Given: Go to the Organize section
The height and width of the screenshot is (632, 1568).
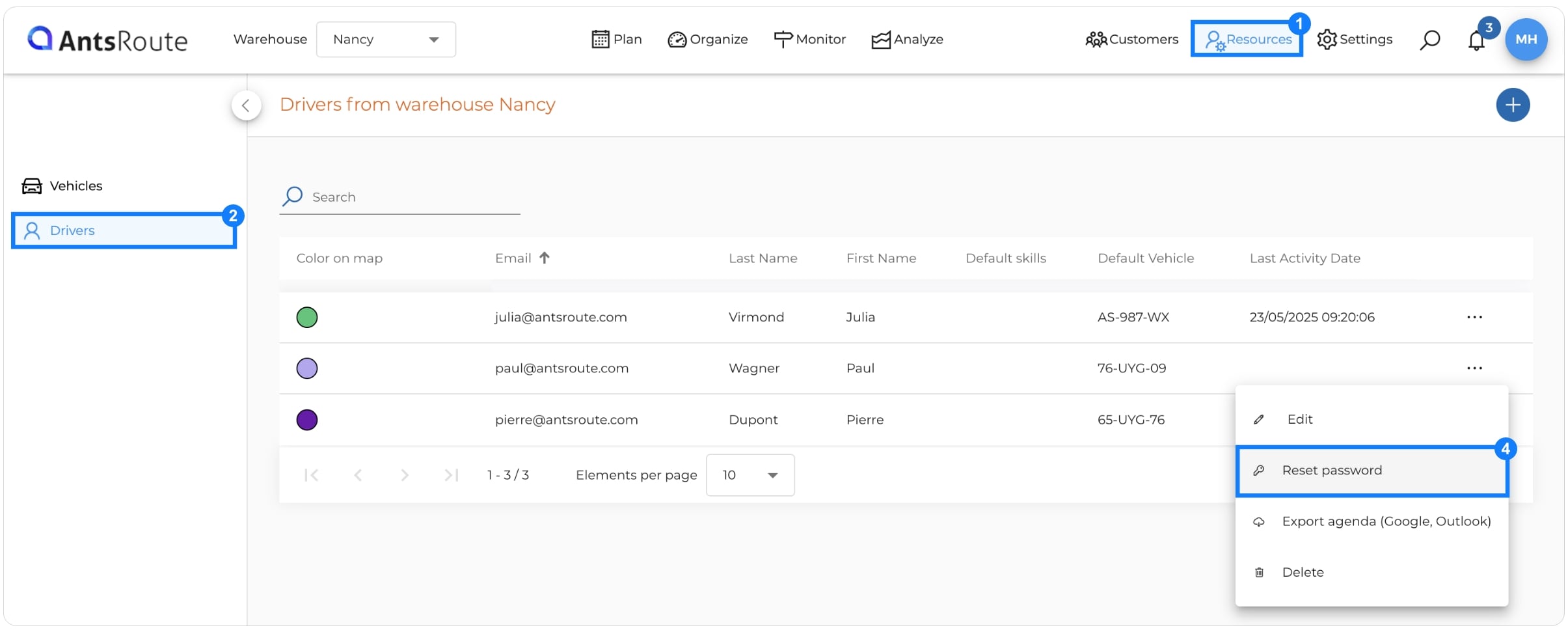Looking at the screenshot, I should [708, 40].
